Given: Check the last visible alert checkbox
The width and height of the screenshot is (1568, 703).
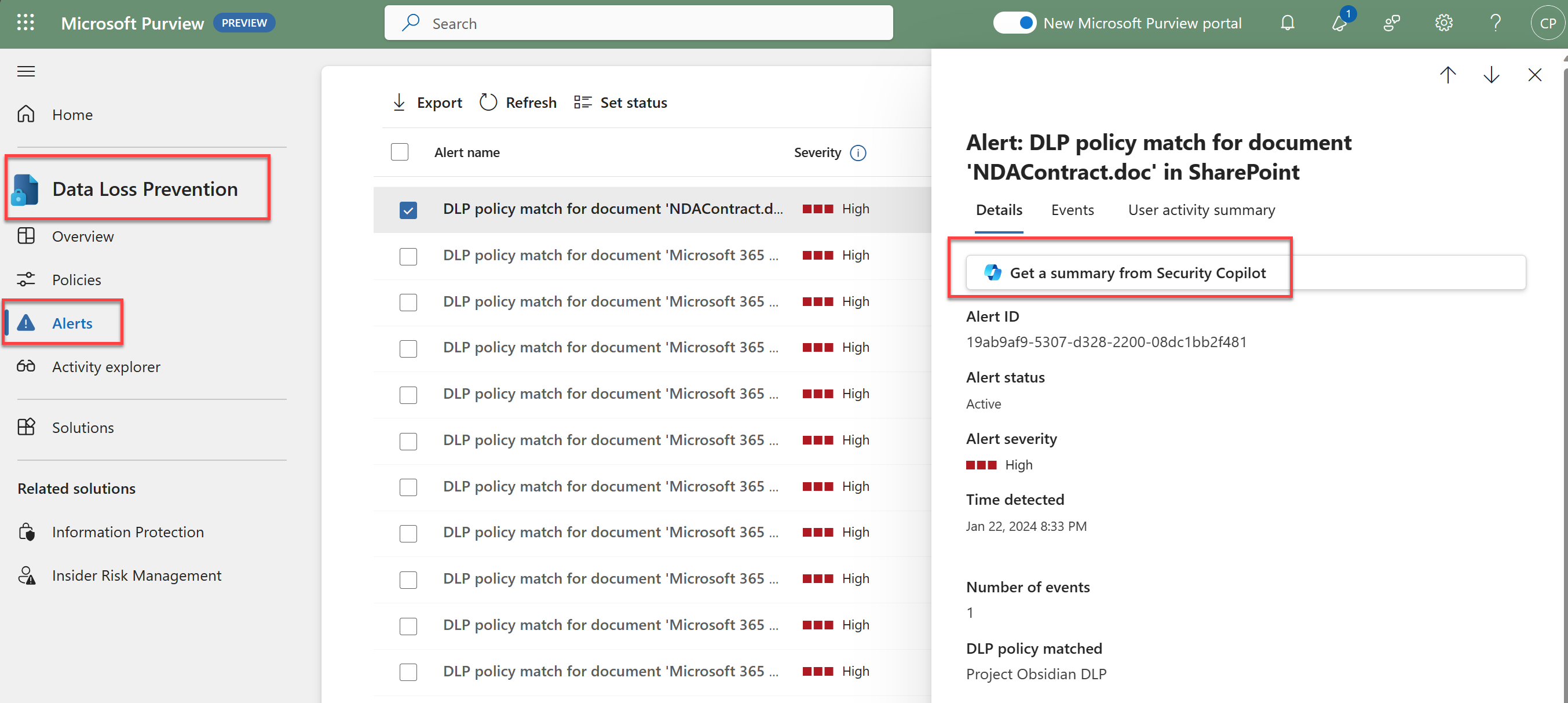Looking at the screenshot, I should tap(408, 672).
